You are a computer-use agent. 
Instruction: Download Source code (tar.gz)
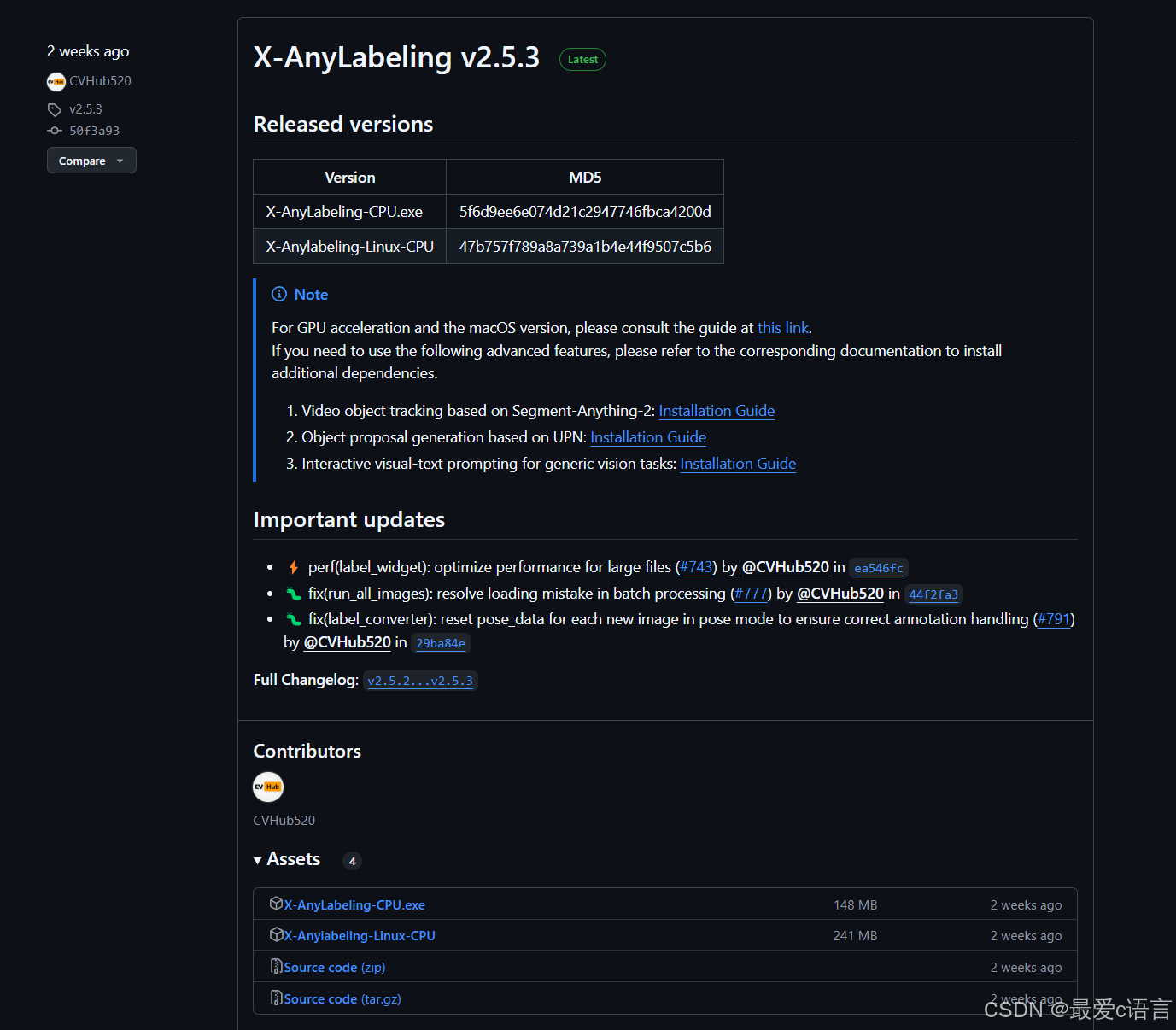pyautogui.click(x=342, y=998)
